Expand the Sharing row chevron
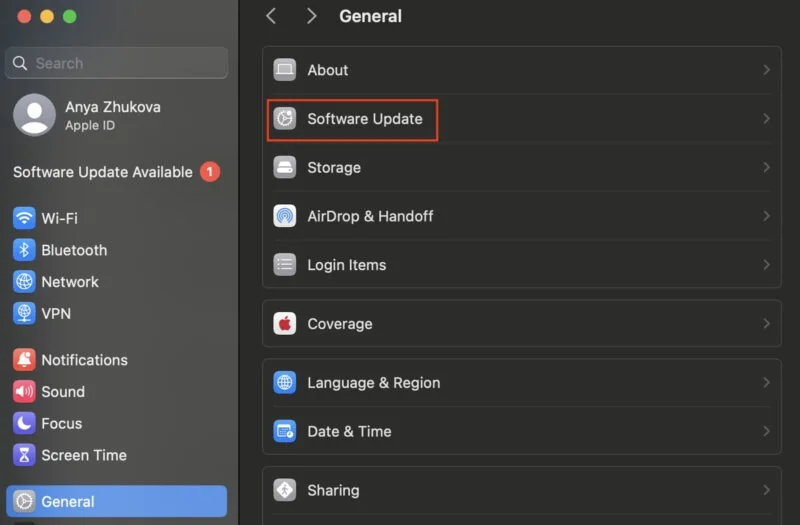 point(766,490)
